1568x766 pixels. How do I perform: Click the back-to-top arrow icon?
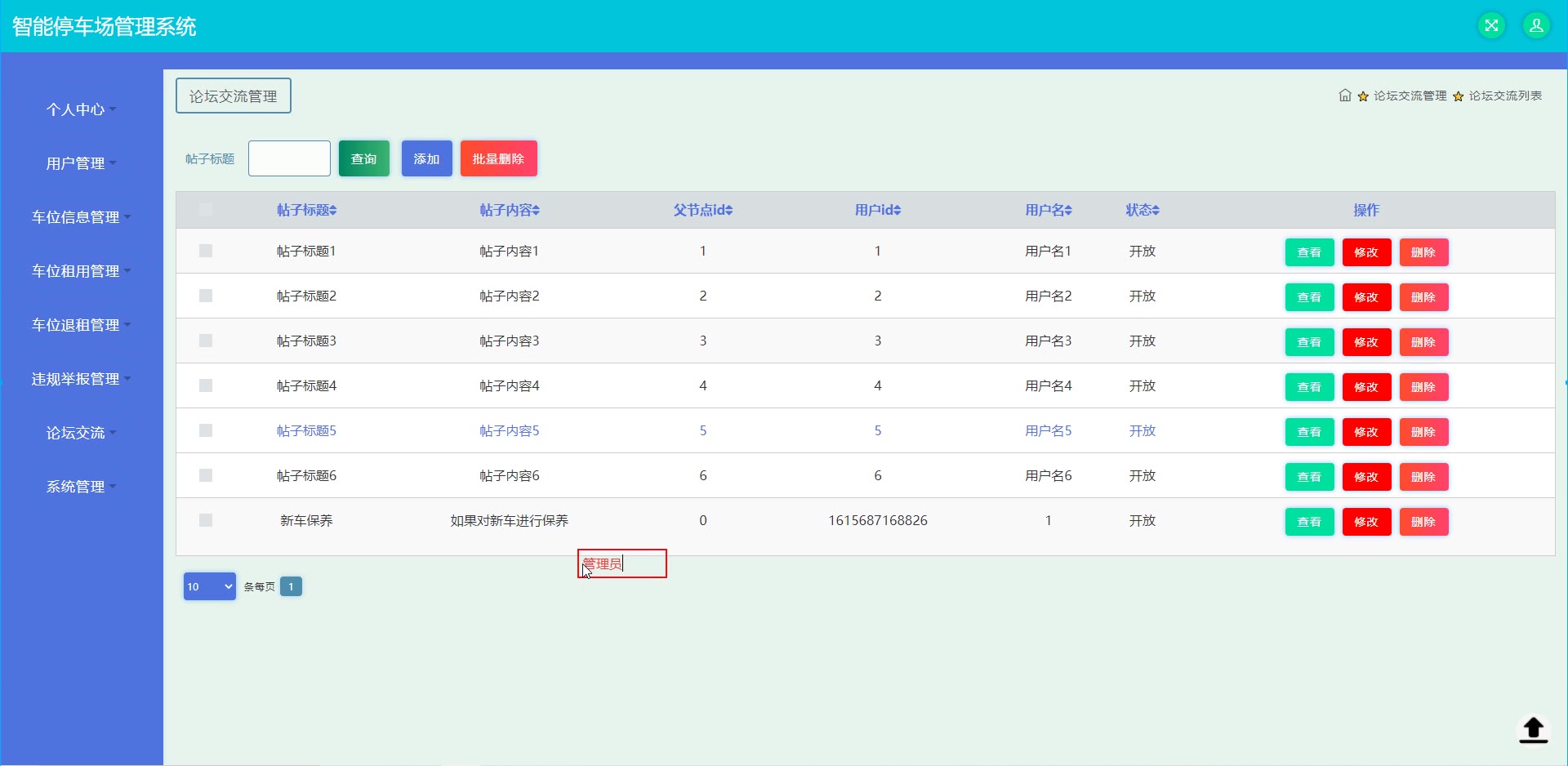[x=1534, y=729]
